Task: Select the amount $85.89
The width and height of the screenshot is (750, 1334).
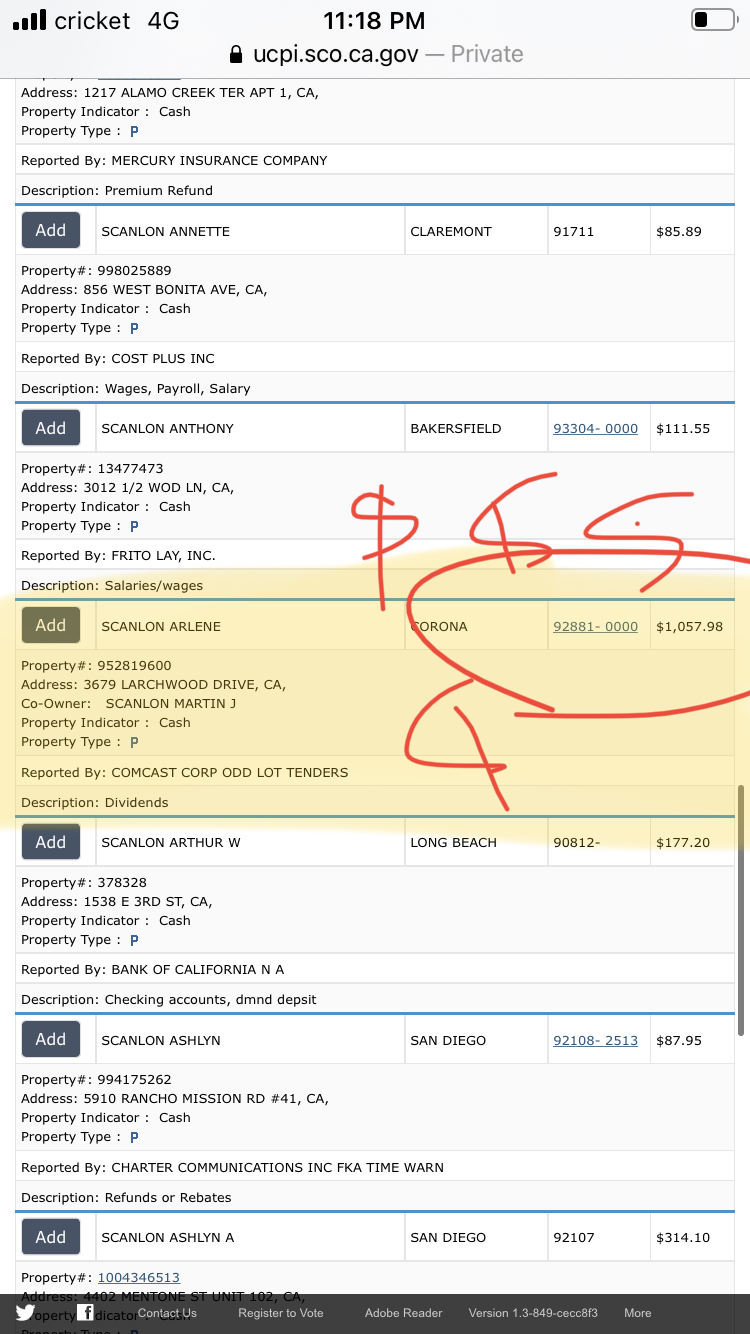Action: click(x=679, y=231)
